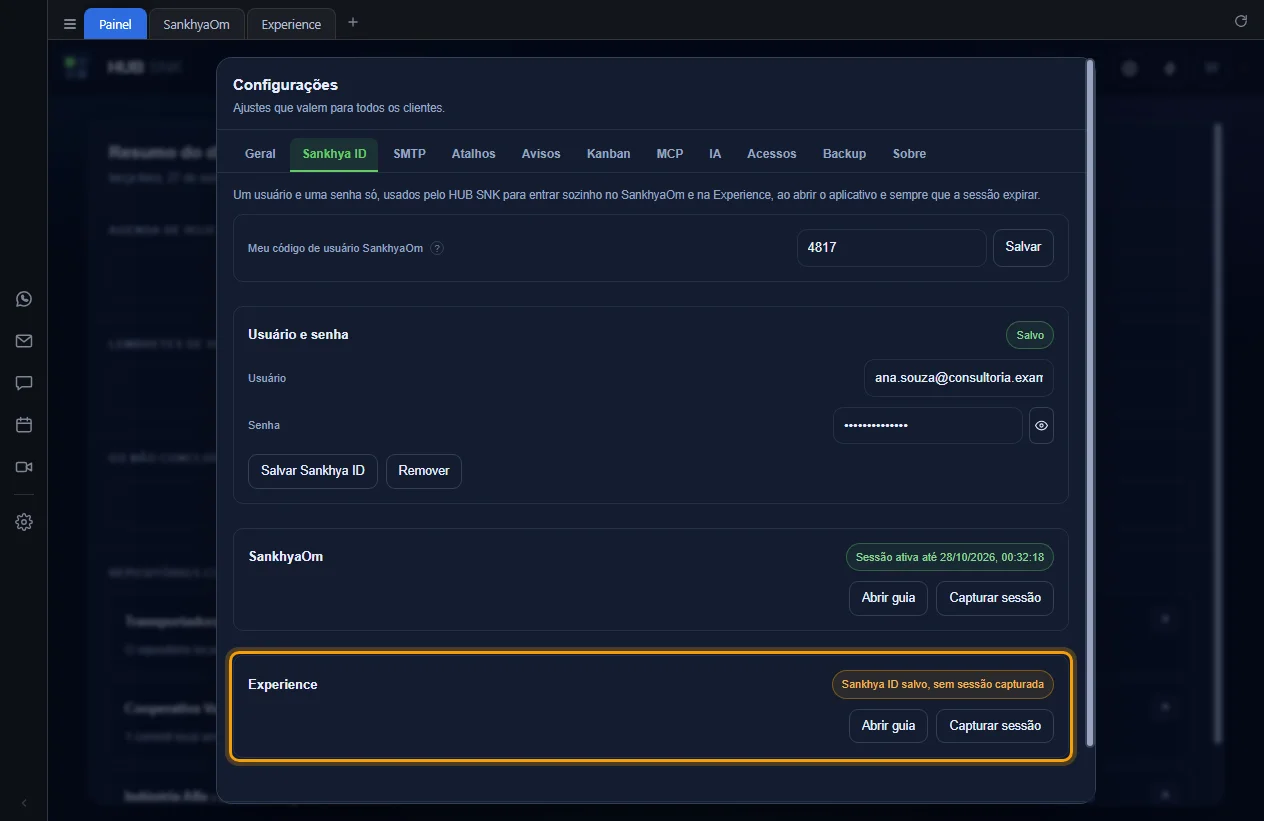The height and width of the screenshot is (821, 1264).
Task: Click the Senha password field
Action: (x=927, y=425)
